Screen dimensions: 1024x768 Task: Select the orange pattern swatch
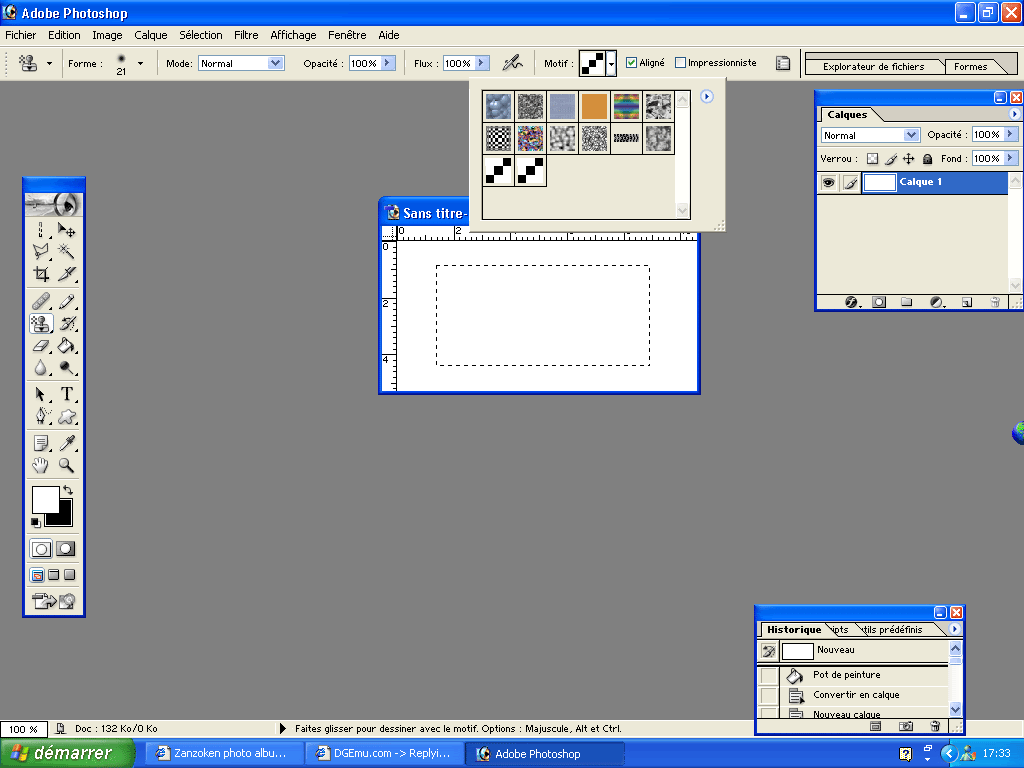pyautogui.click(x=594, y=105)
